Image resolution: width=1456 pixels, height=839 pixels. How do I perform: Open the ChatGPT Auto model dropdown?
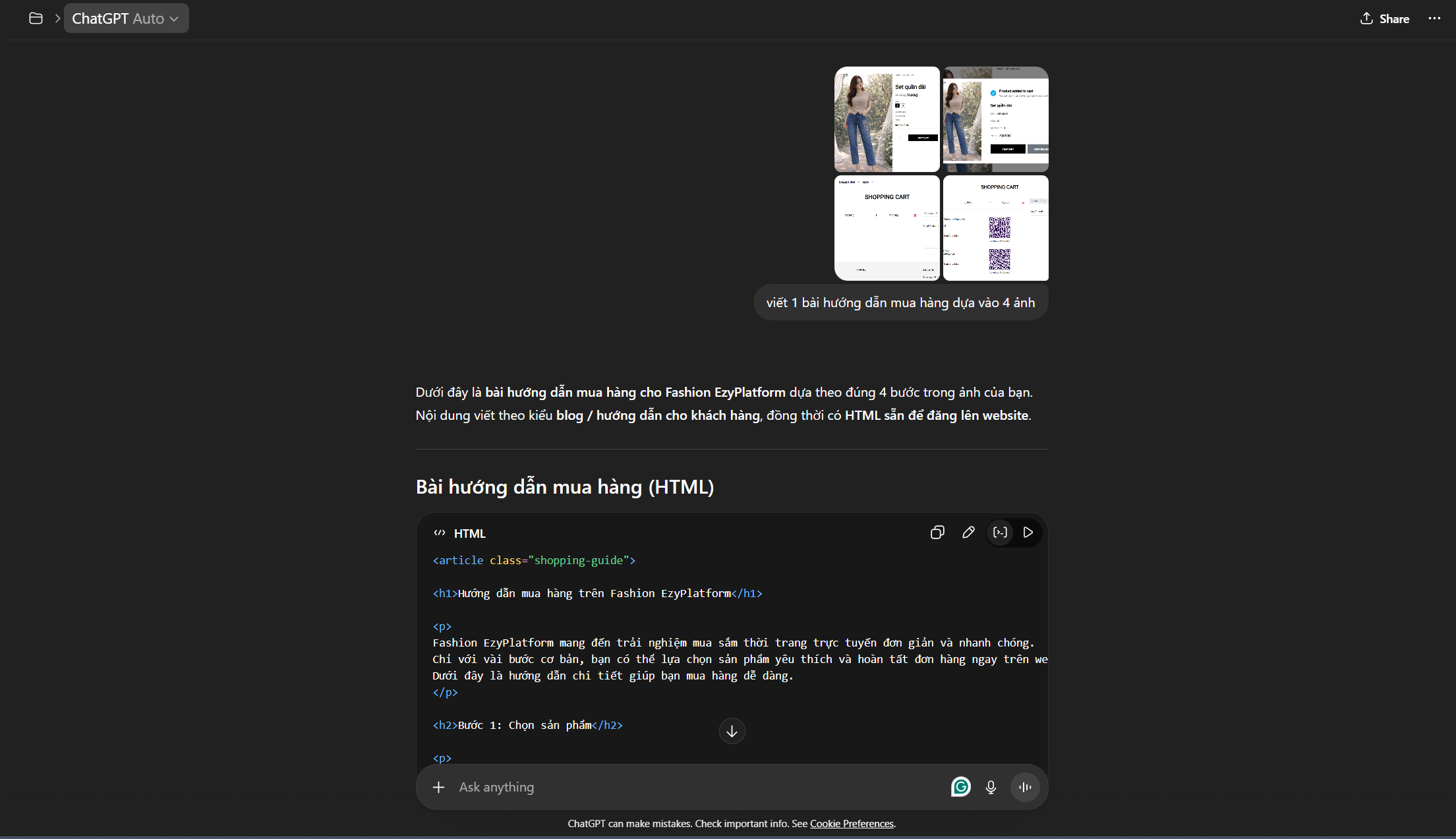tap(126, 18)
